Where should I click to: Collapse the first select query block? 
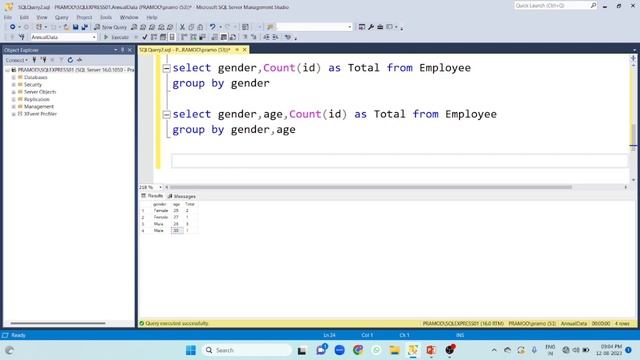(166, 68)
